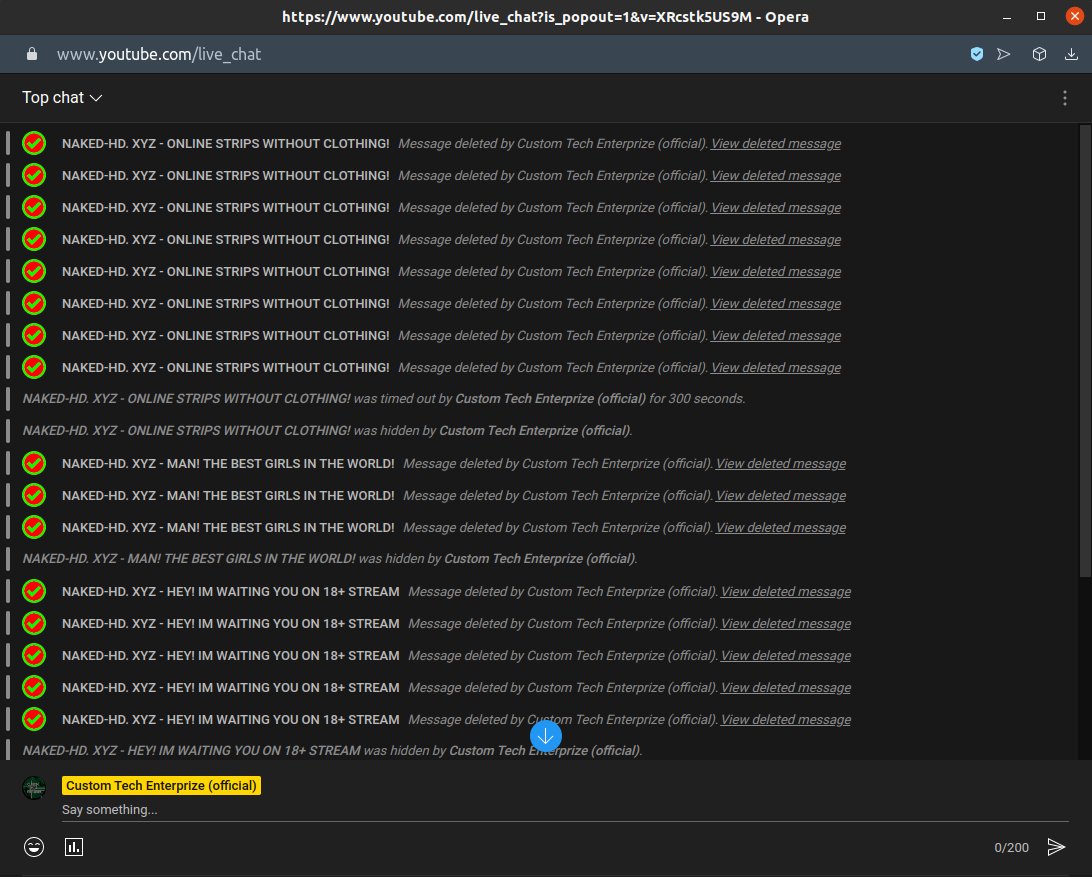The height and width of the screenshot is (877, 1092).
Task: Click checkmark avatar in first BEST GIRLS row
Action: coord(33,464)
